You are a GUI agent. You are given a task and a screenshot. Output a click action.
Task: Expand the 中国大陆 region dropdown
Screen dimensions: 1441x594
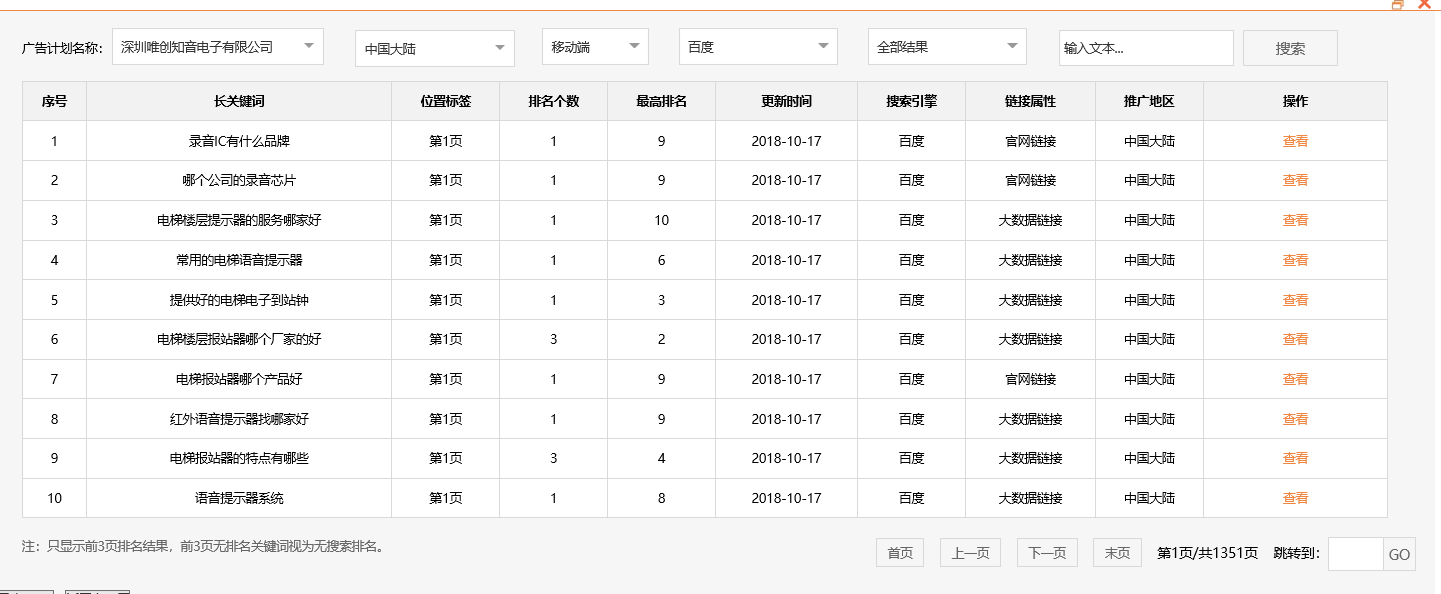pyautogui.click(x=434, y=49)
